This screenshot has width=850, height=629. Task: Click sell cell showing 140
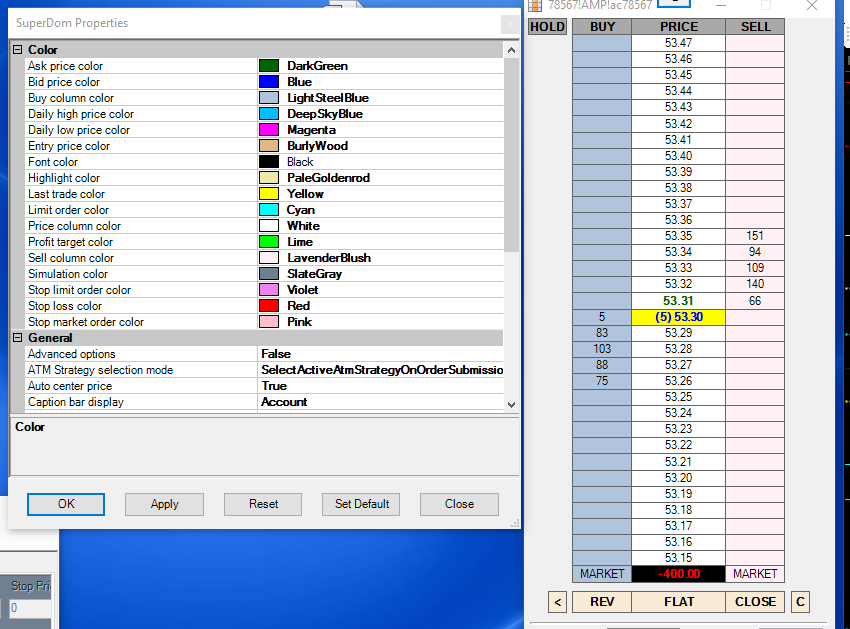755,284
